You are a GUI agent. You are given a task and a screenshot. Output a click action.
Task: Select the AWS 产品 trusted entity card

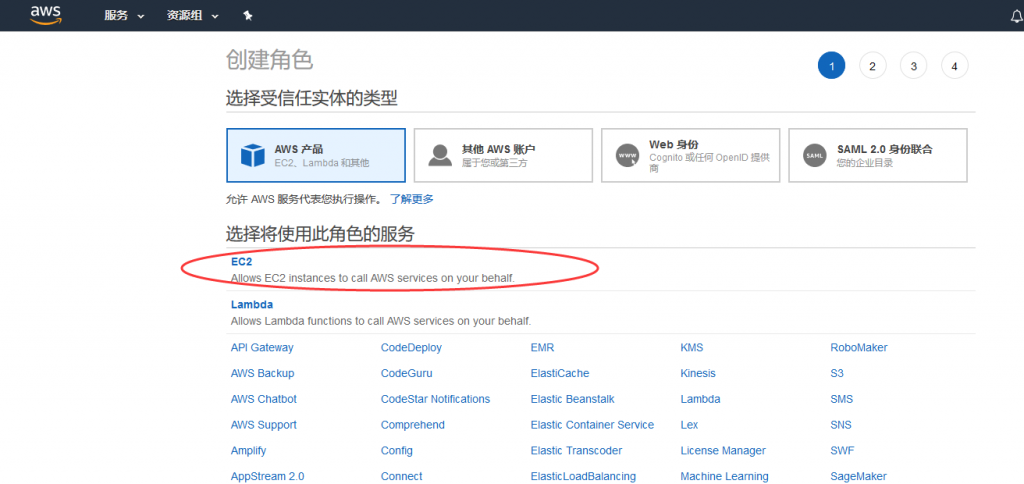click(x=316, y=155)
